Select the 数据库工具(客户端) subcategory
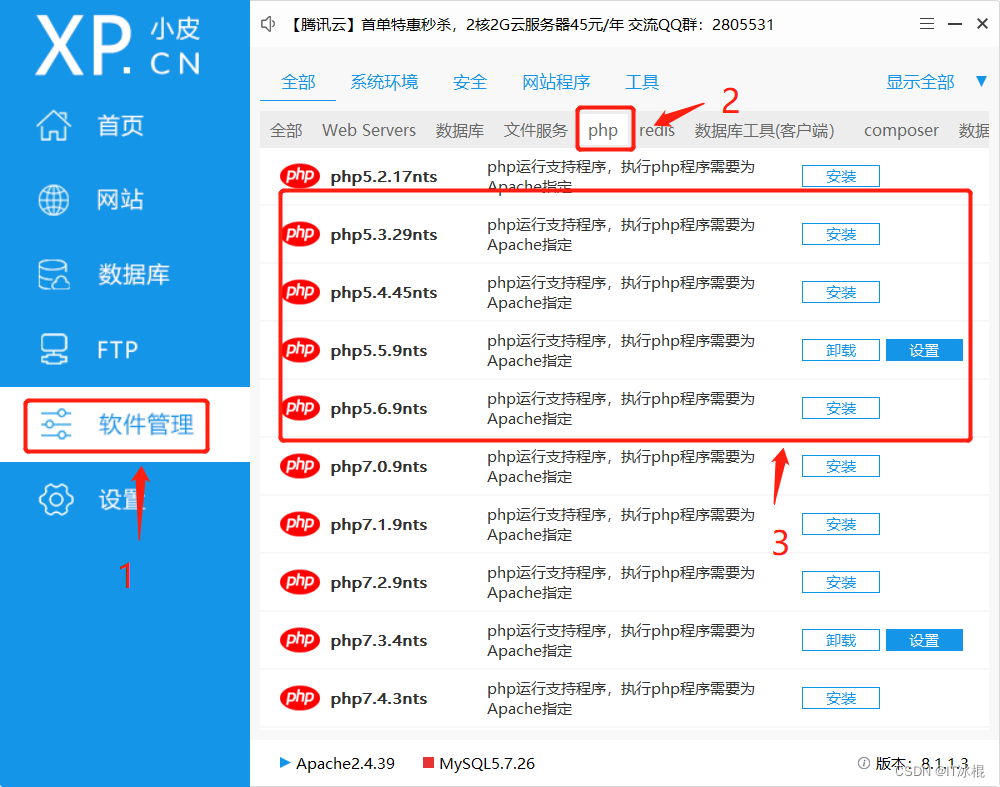The height and width of the screenshot is (787, 1000). tap(764, 130)
